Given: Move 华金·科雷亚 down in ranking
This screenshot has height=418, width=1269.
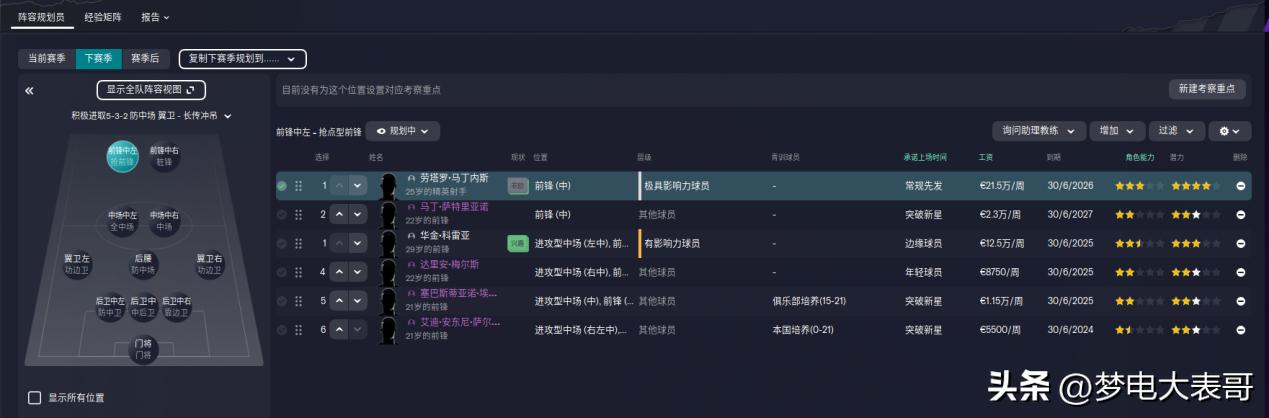Looking at the screenshot, I should click(x=357, y=243).
